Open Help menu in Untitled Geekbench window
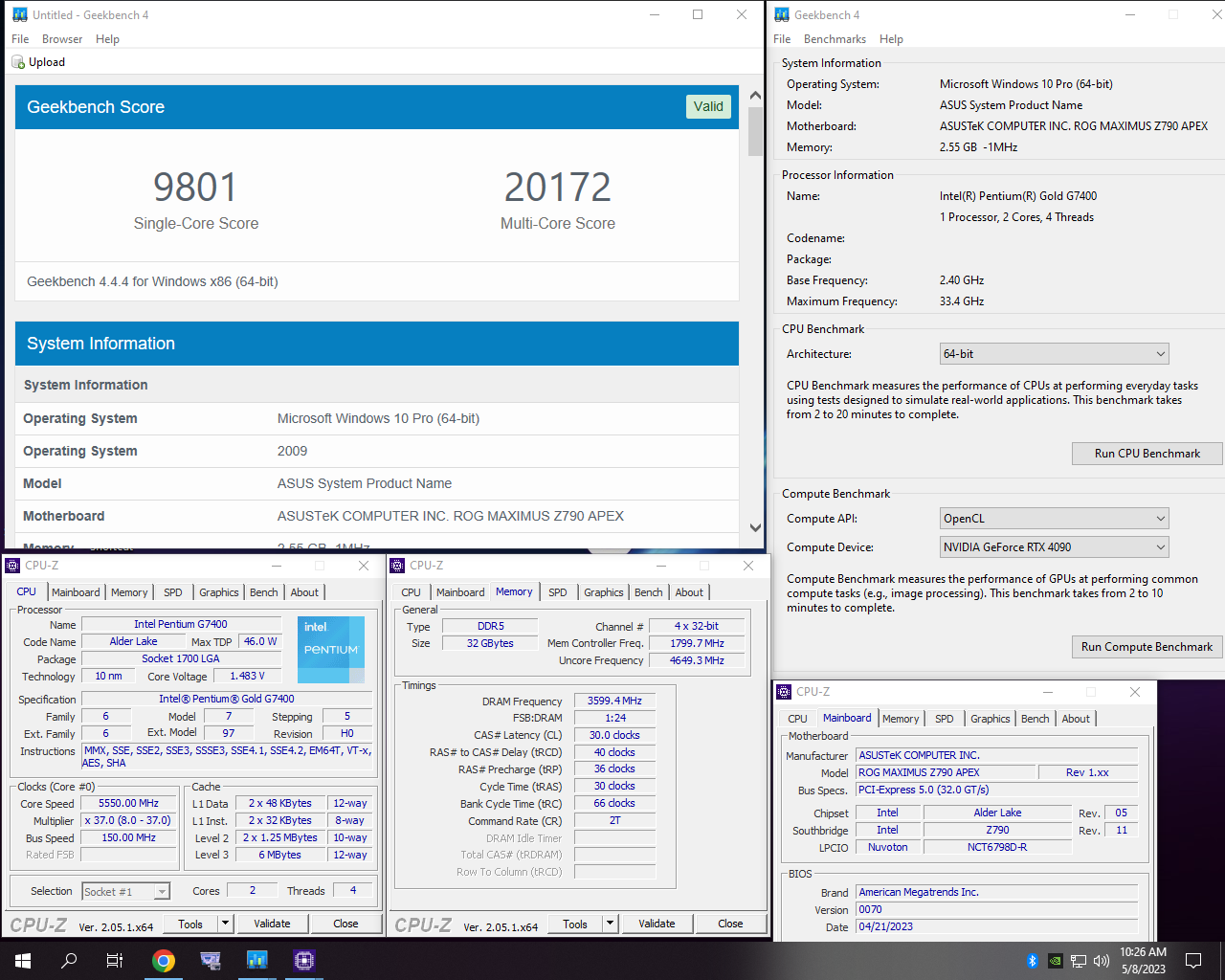 107,39
